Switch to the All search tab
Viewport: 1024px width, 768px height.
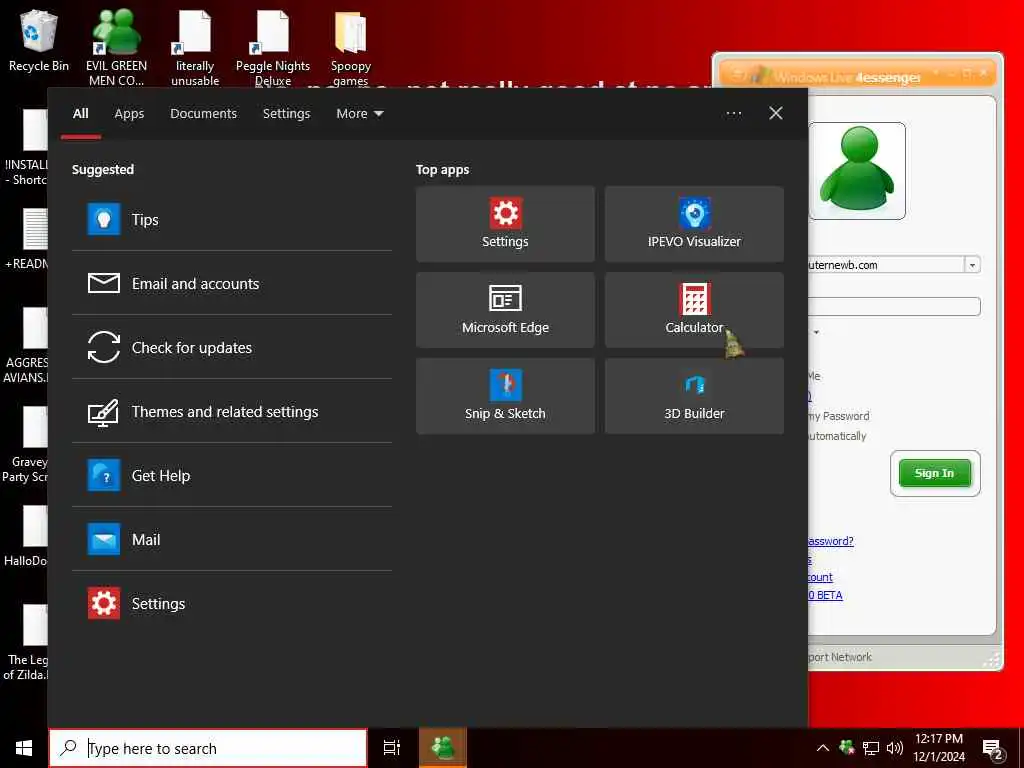coord(80,114)
